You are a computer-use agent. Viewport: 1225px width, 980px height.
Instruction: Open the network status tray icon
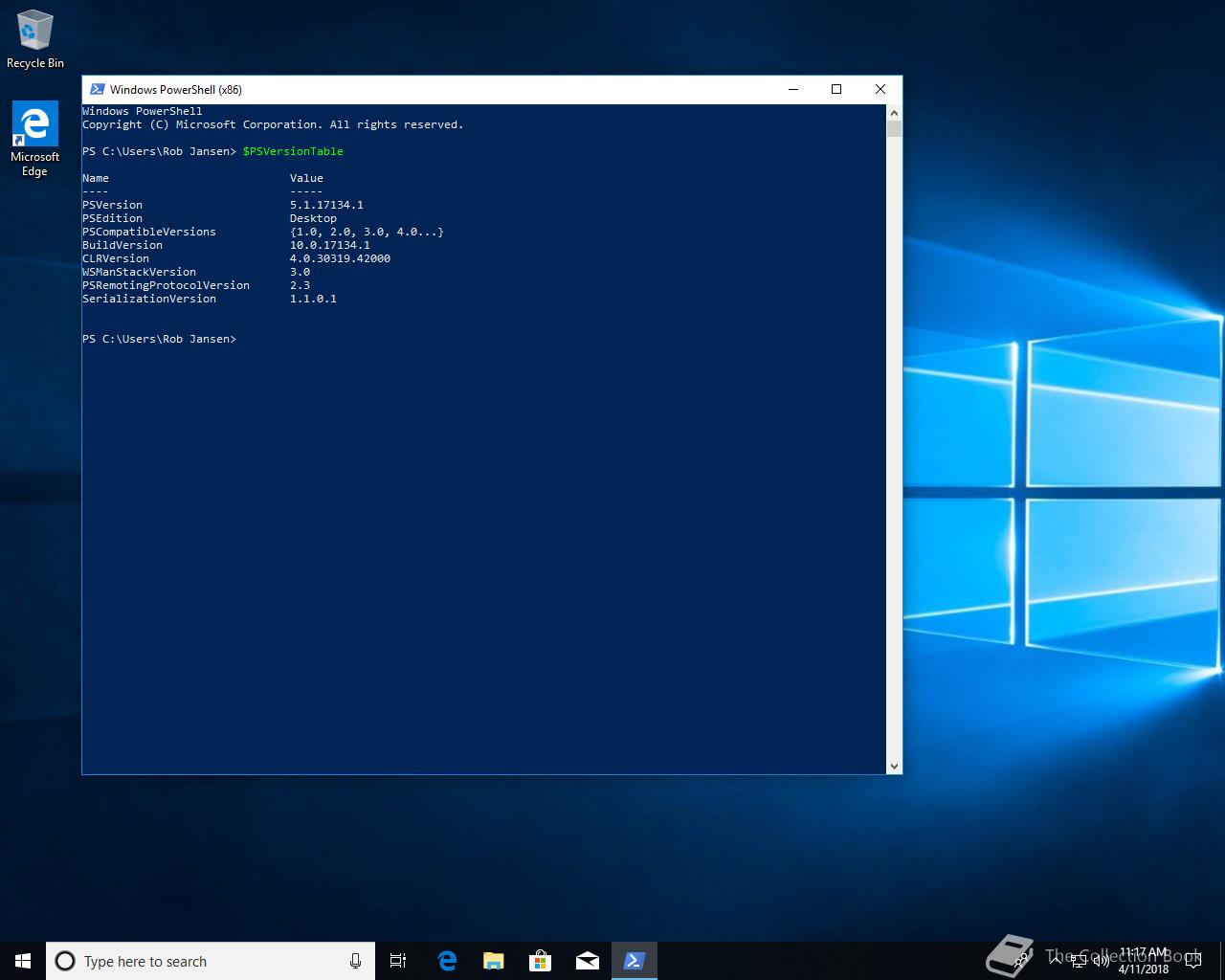coord(1079,961)
